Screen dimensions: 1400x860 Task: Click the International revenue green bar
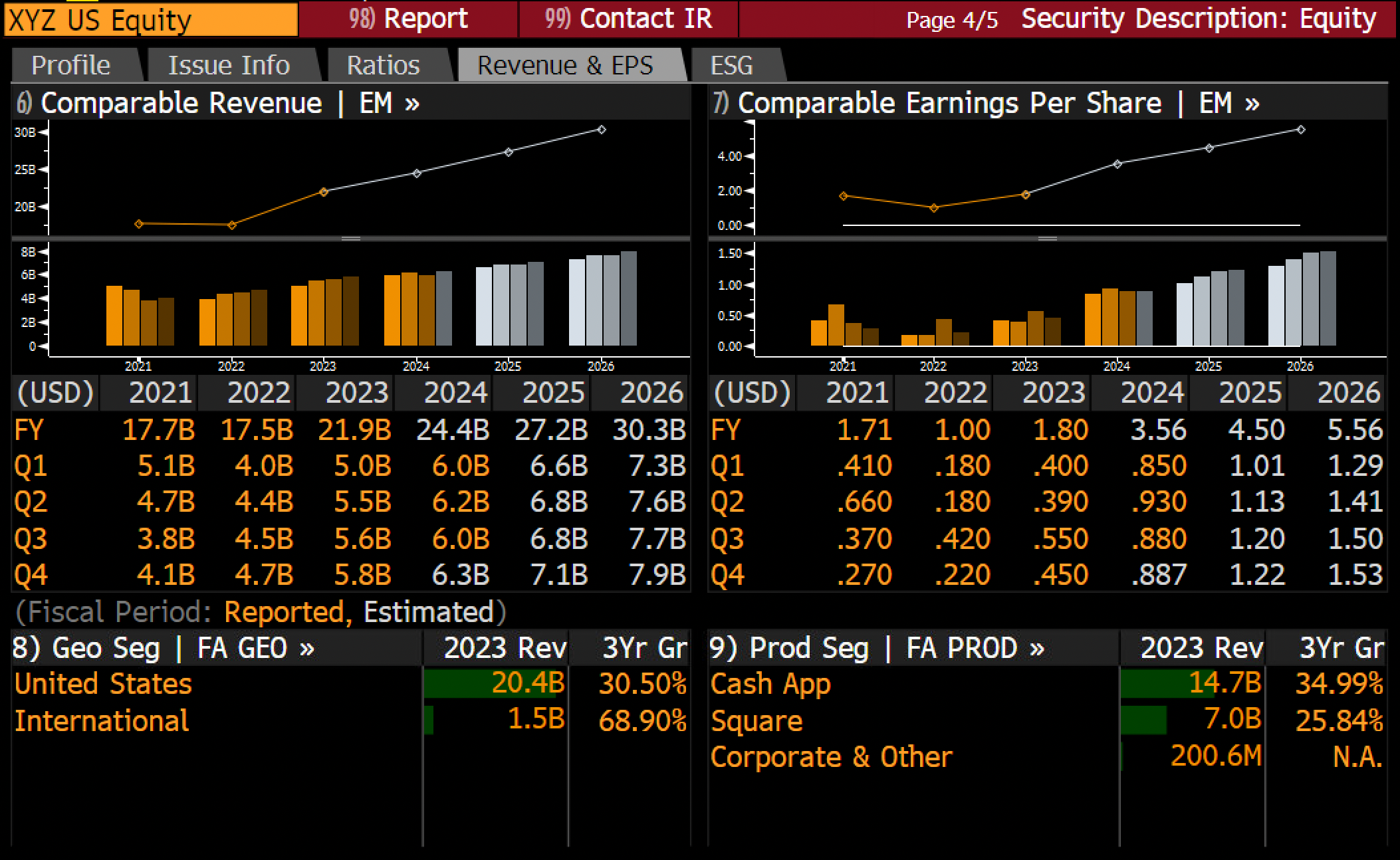429,720
